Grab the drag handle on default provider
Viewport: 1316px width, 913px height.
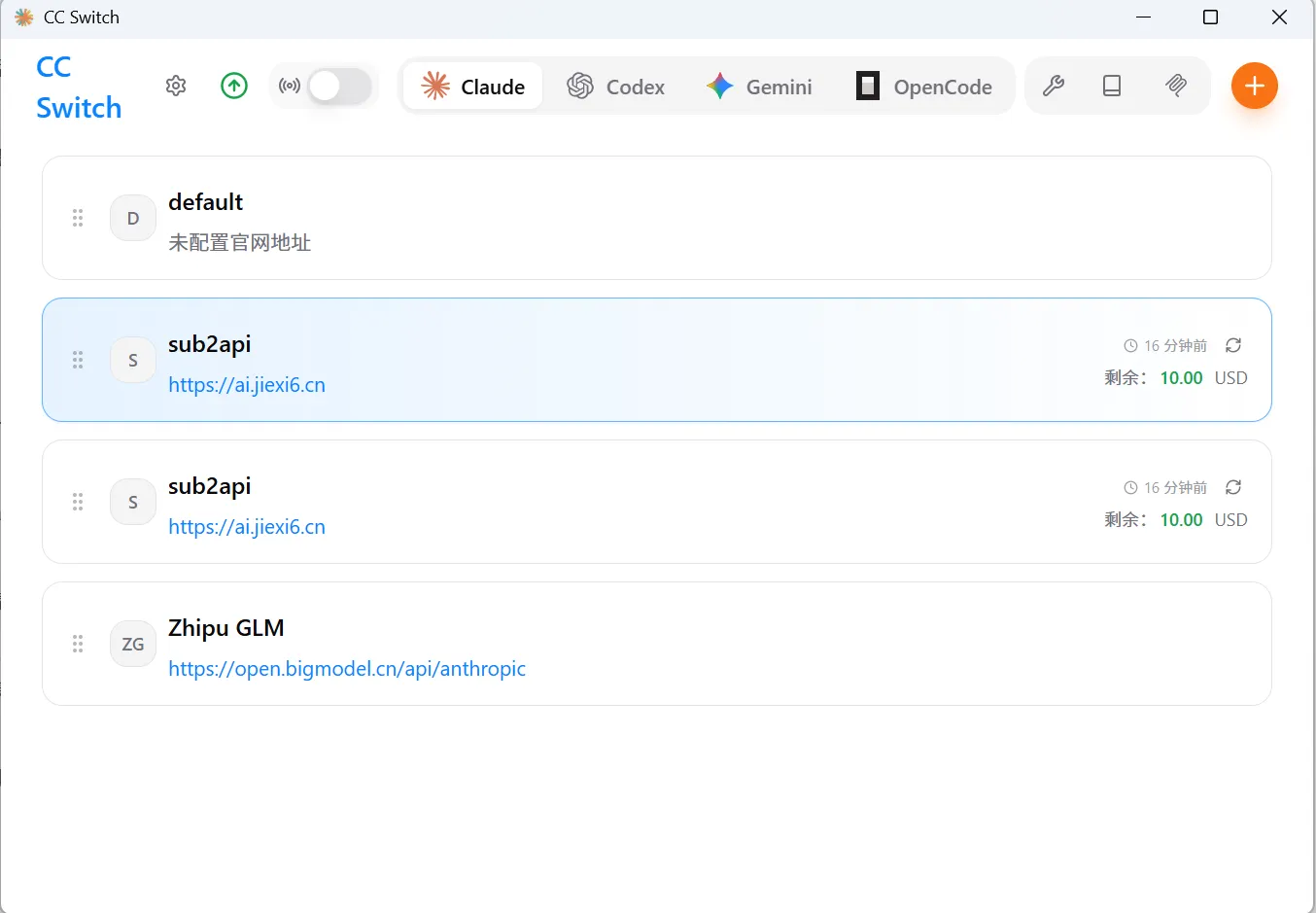coord(78,218)
